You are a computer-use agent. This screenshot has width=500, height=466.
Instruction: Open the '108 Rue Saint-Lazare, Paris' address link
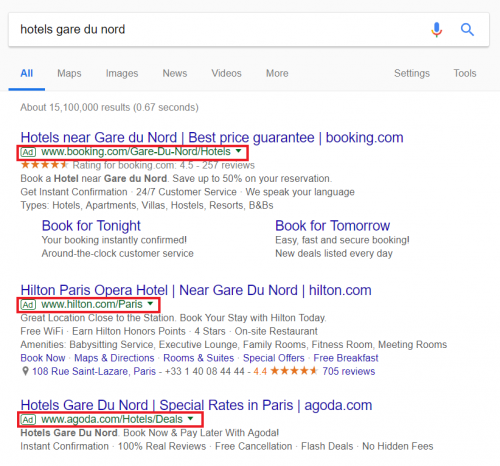coord(94,371)
